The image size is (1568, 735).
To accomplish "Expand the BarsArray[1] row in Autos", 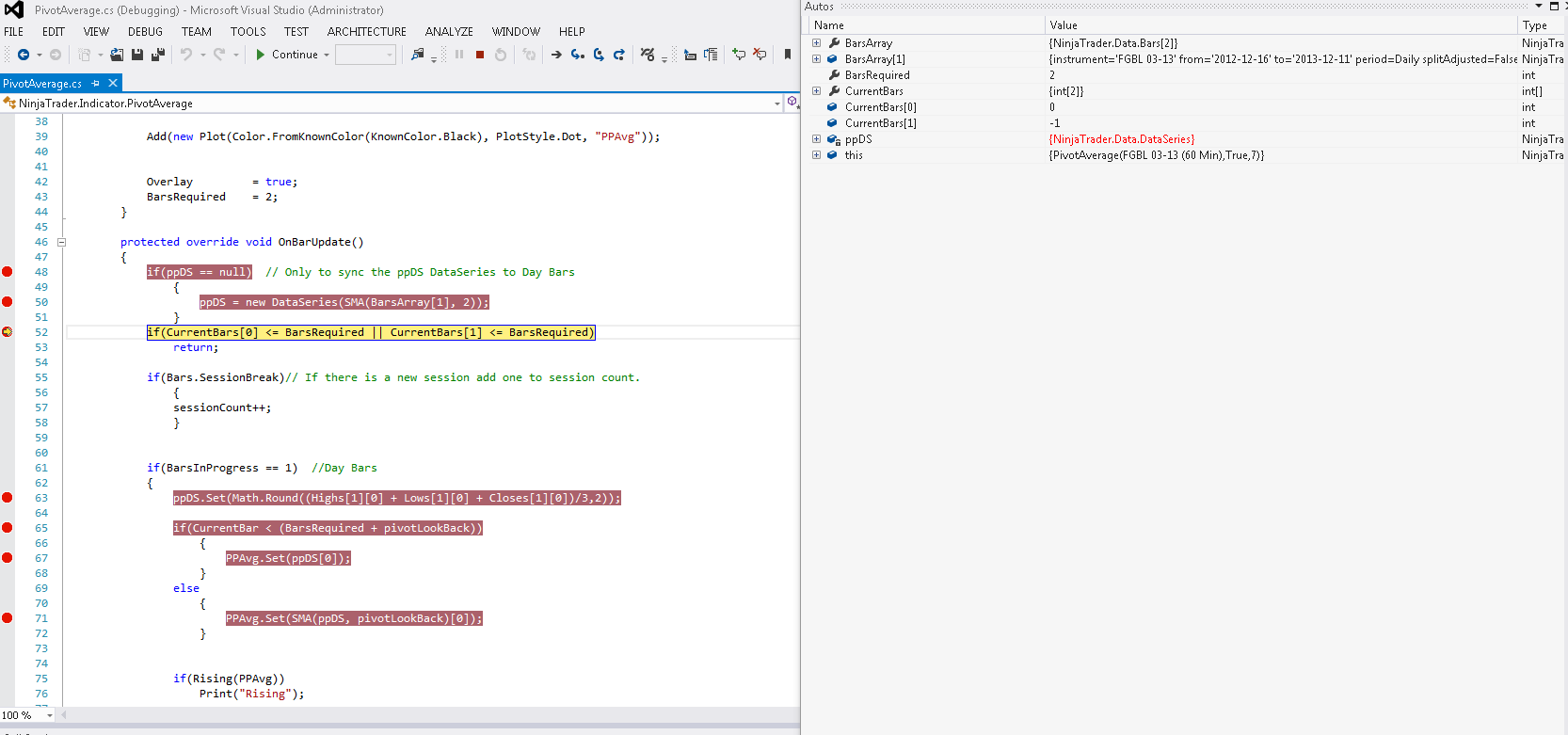I will tap(816, 59).
